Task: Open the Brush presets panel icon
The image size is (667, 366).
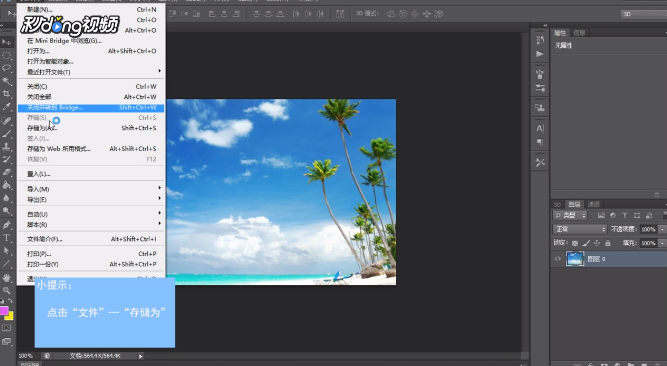Action: 540,74
